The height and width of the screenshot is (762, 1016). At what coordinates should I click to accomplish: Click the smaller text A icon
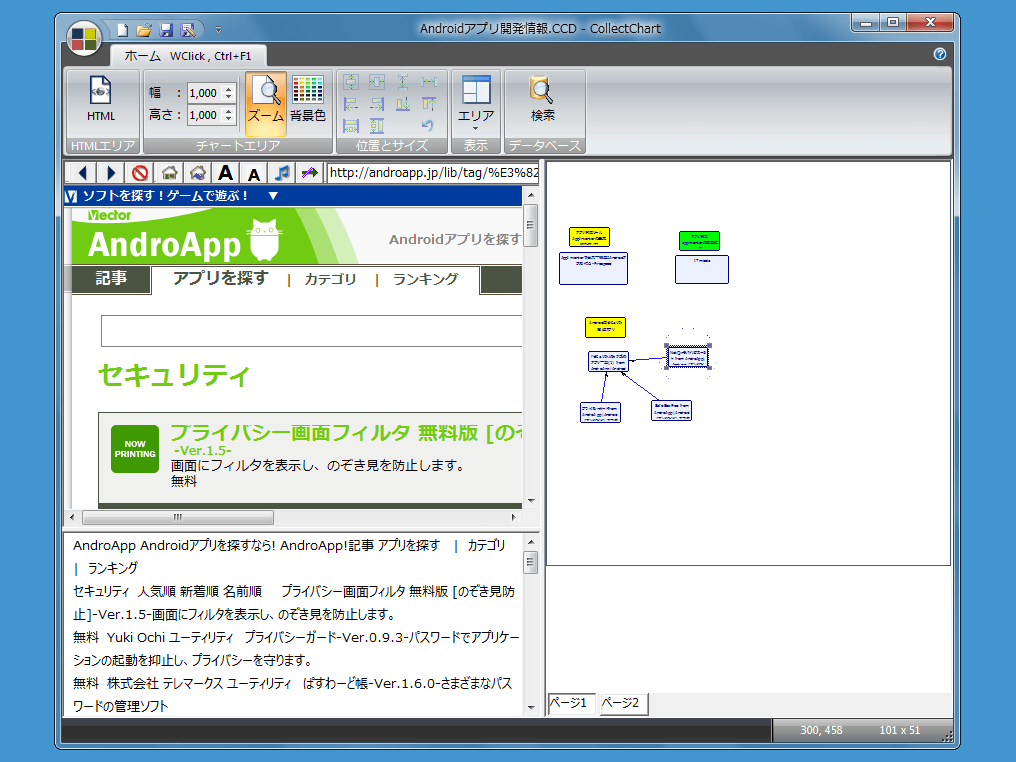coord(254,174)
